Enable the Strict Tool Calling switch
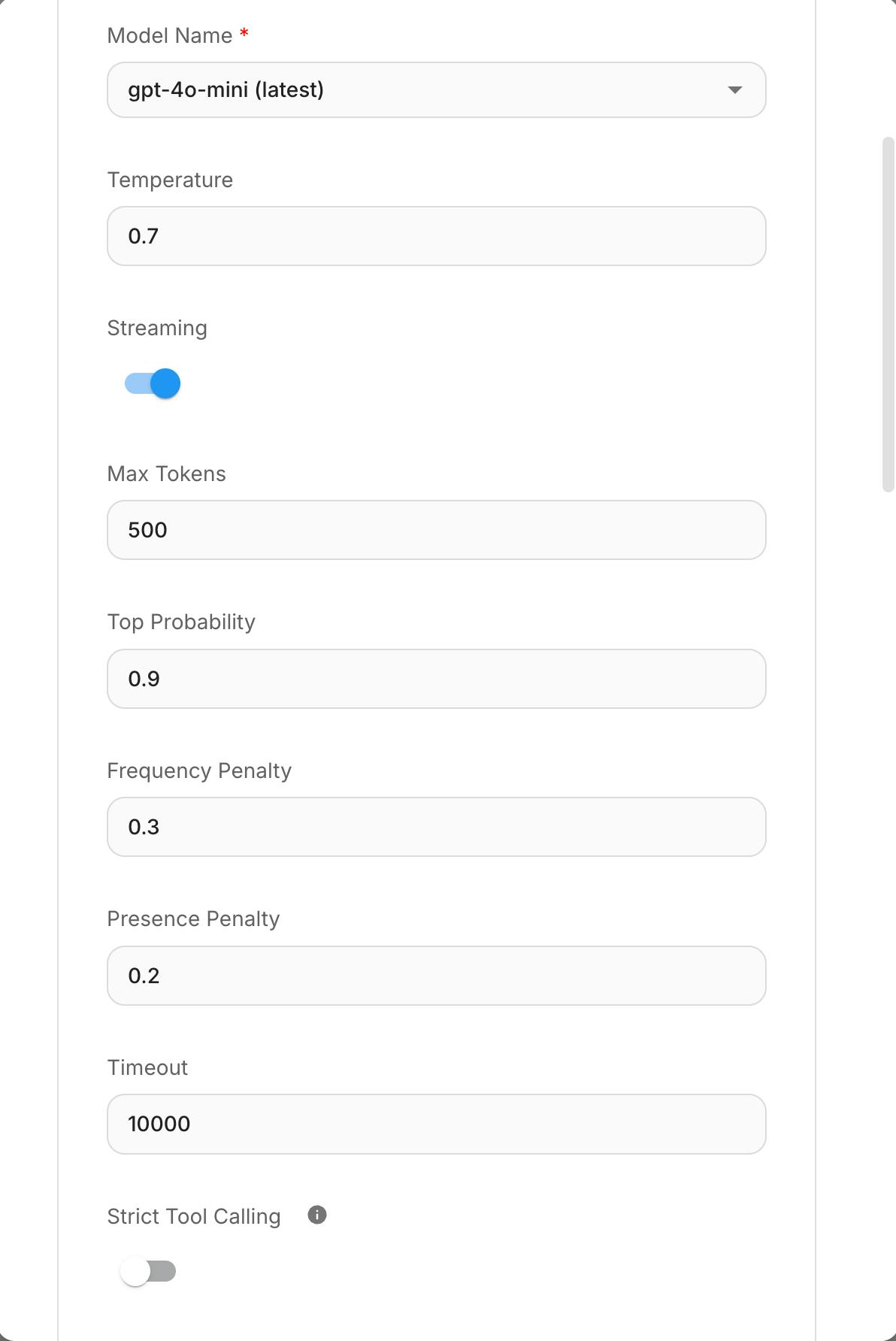Viewport: 896px width, 1341px height. [148, 1272]
